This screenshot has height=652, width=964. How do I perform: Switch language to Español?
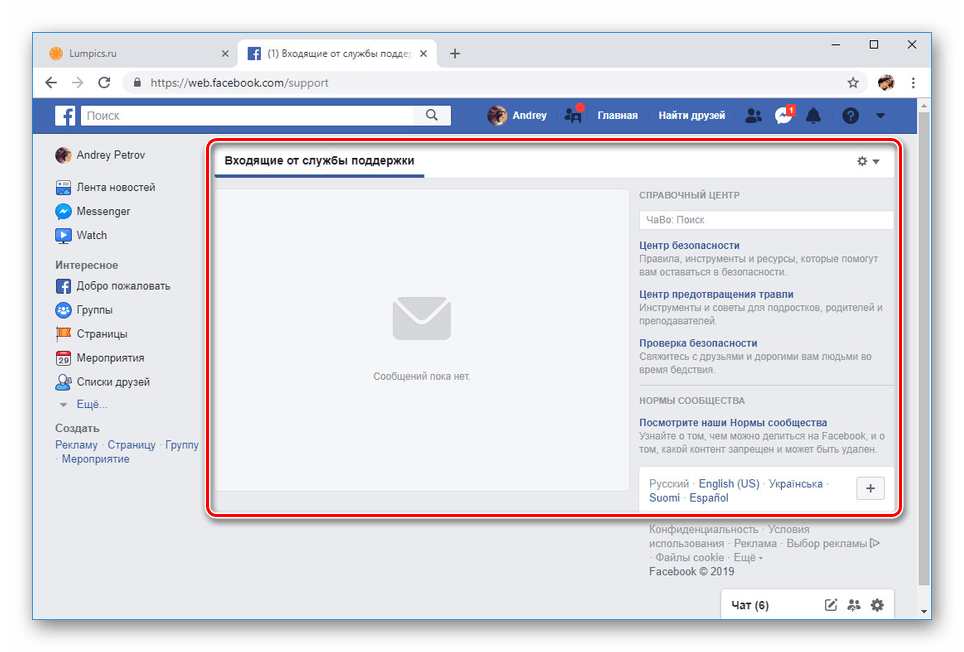click(709, 498)
